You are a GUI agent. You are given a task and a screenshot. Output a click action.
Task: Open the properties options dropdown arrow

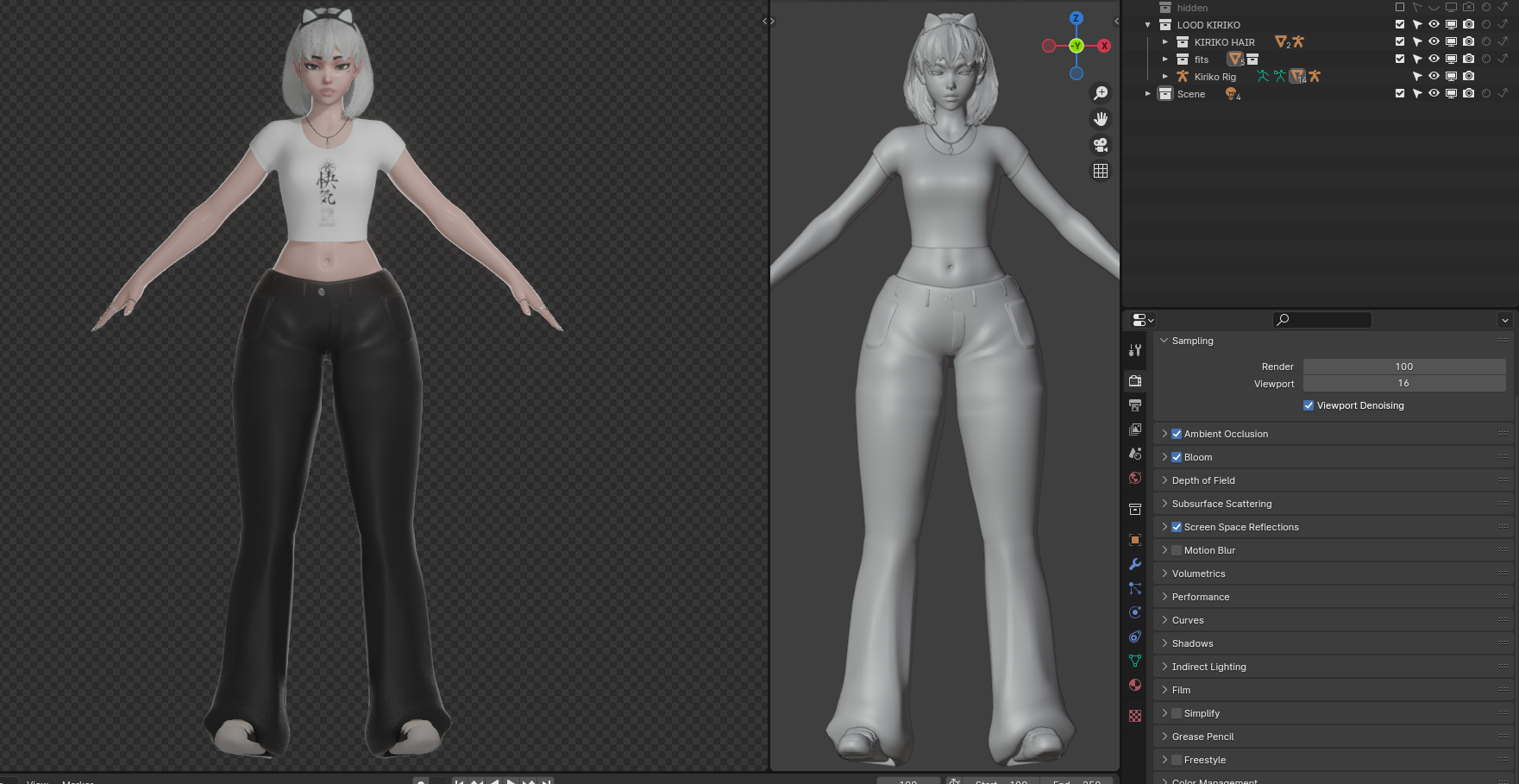(1505, 320)
